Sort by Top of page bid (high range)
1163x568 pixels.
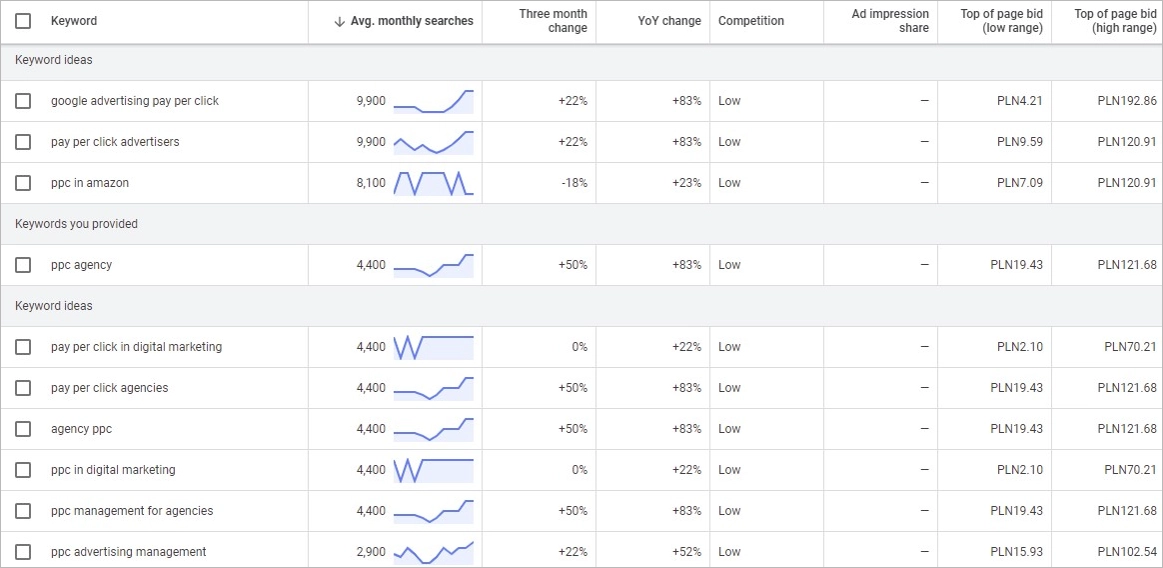coord(1115,21)
